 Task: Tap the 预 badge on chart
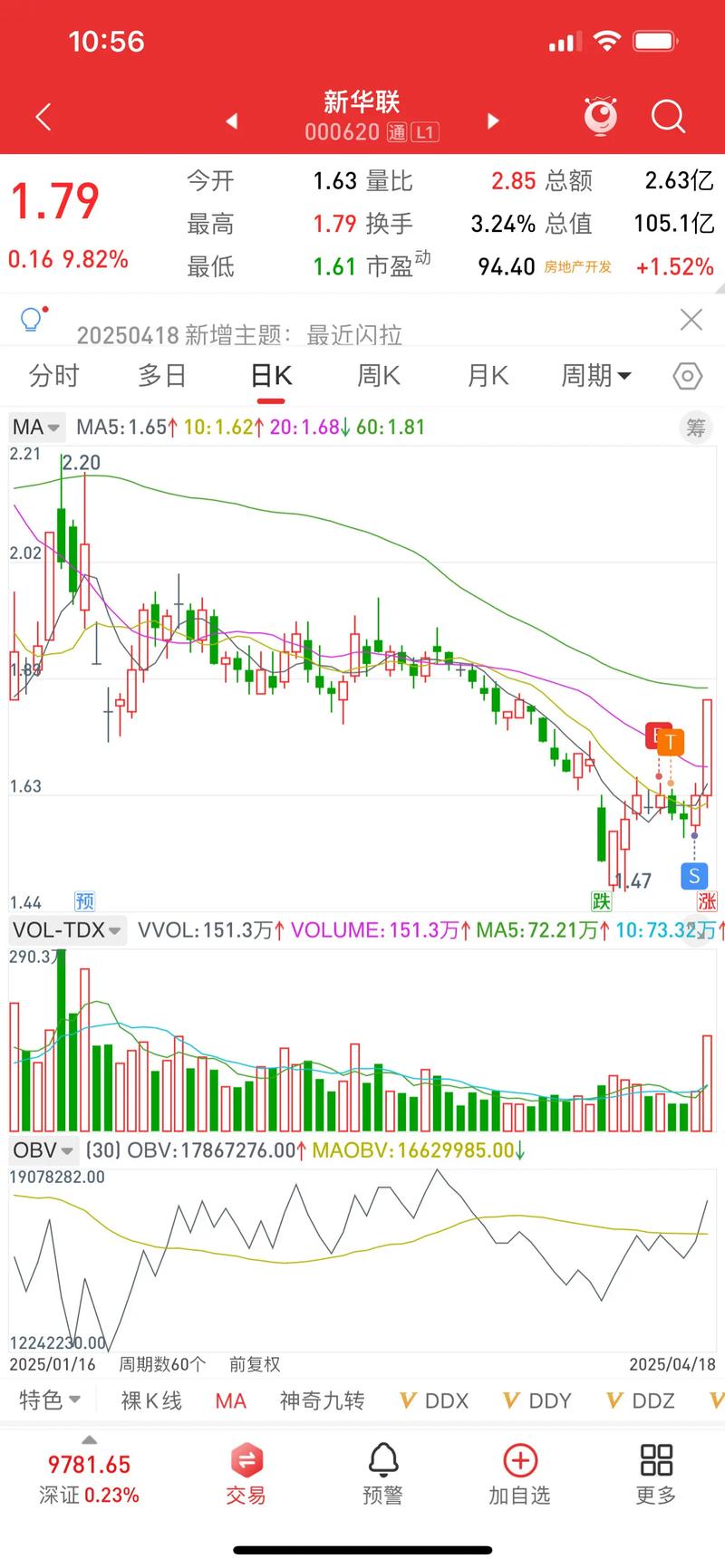pos(84,900)
